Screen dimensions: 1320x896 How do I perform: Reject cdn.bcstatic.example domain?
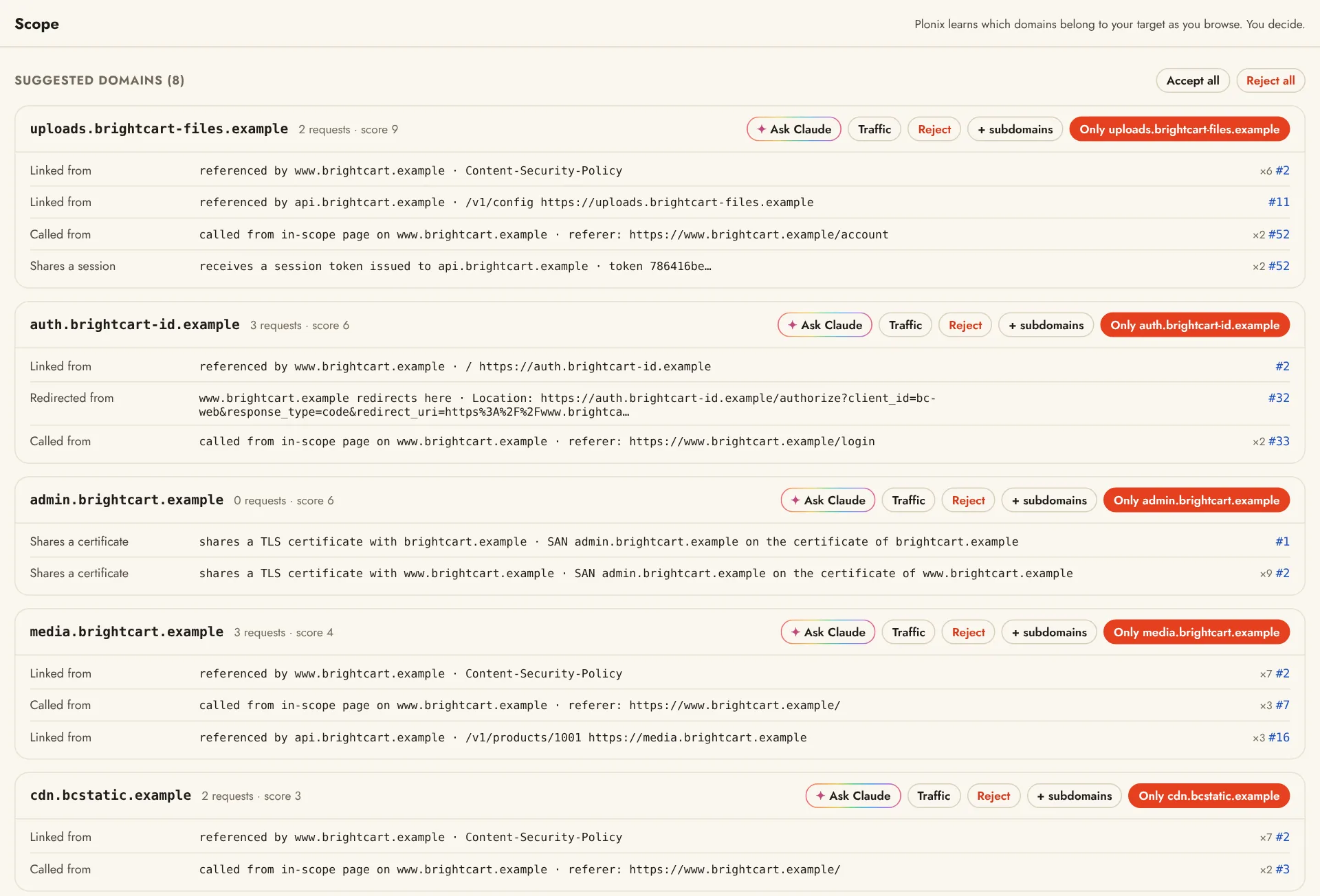point(993,796)
